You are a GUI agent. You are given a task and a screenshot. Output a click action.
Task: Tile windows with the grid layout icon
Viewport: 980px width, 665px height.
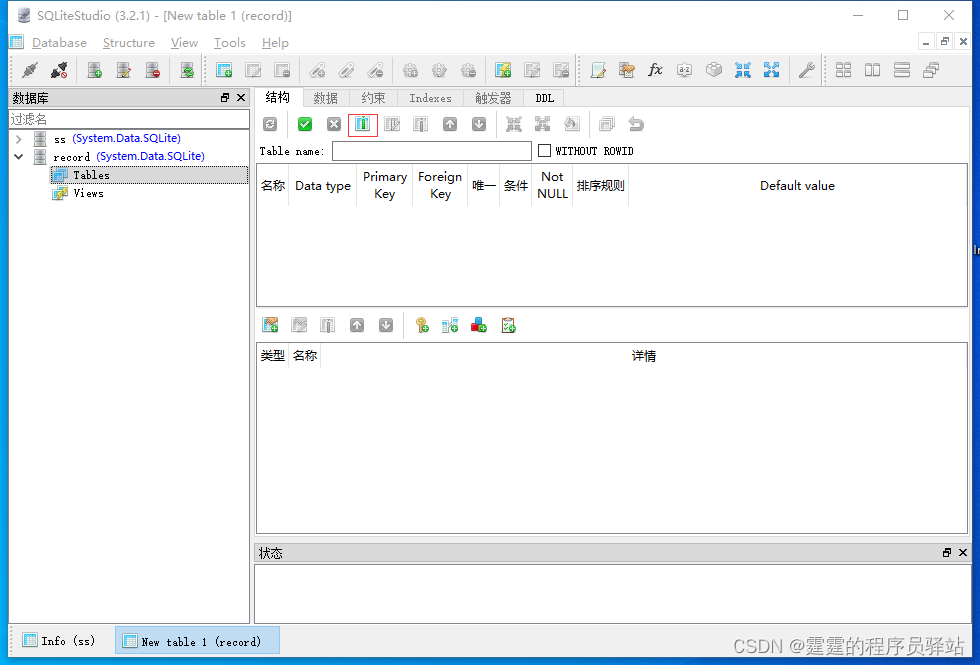click(x=844, y=70)
